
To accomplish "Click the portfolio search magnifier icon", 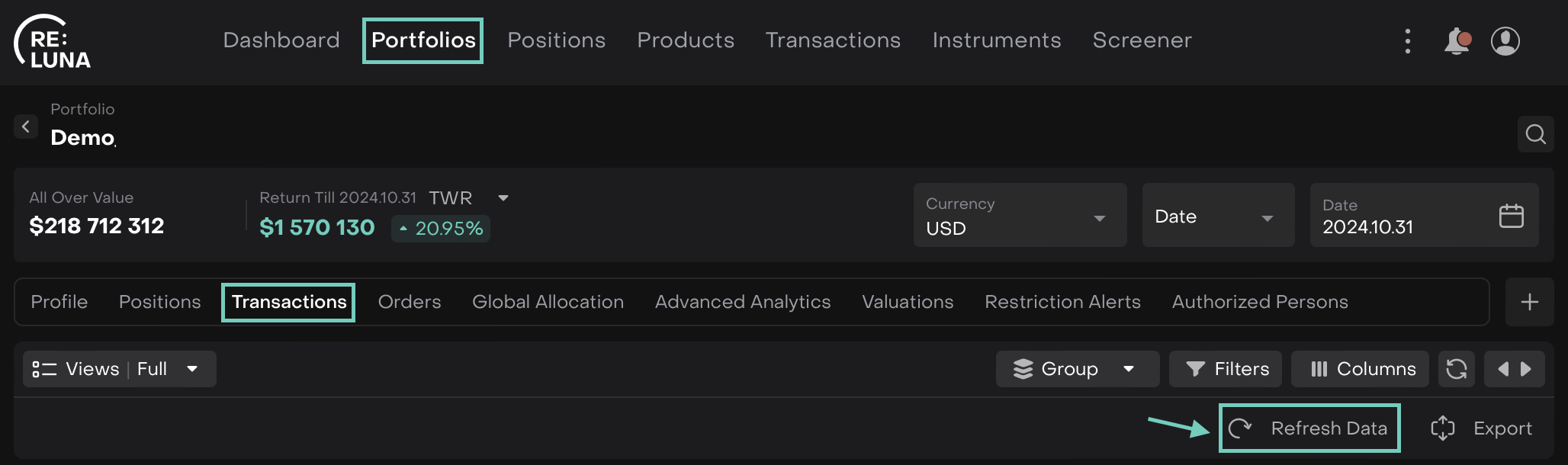I will (1535, 134).
